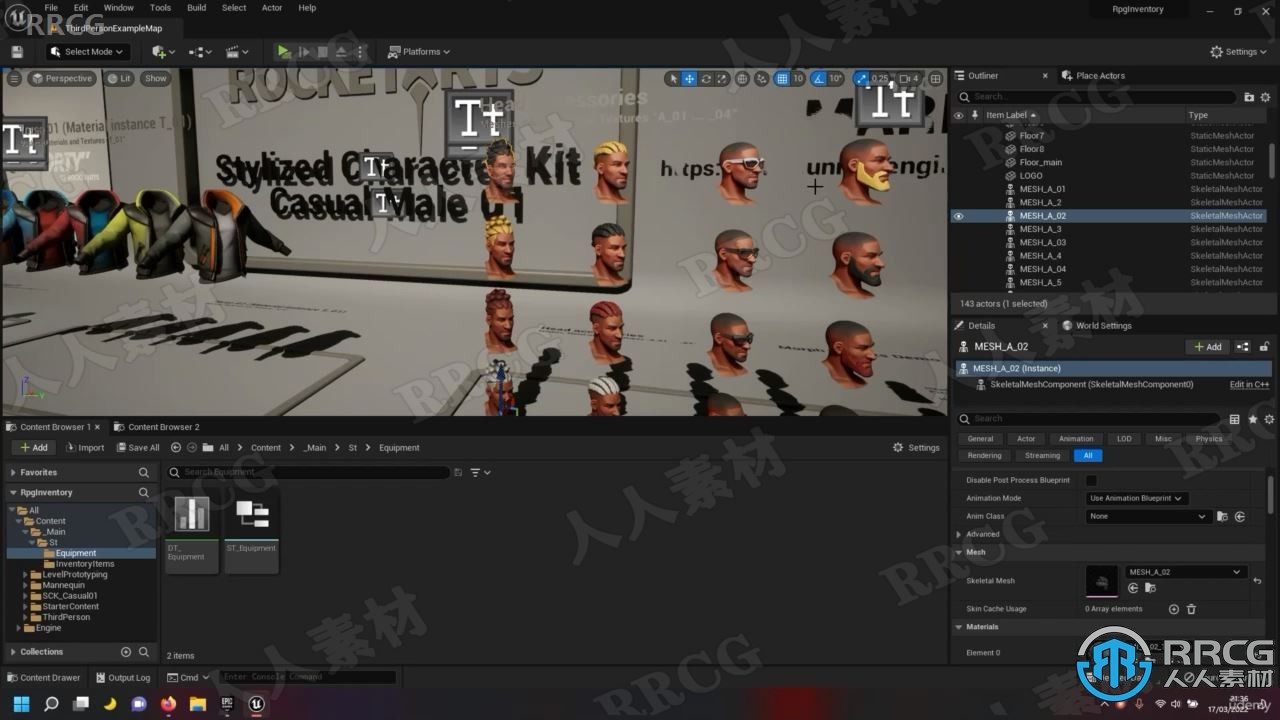The height and width of the screenshot is (720, 1280).
Task: Click the Details property matrix table icon
Action: tap(1235, 419)
